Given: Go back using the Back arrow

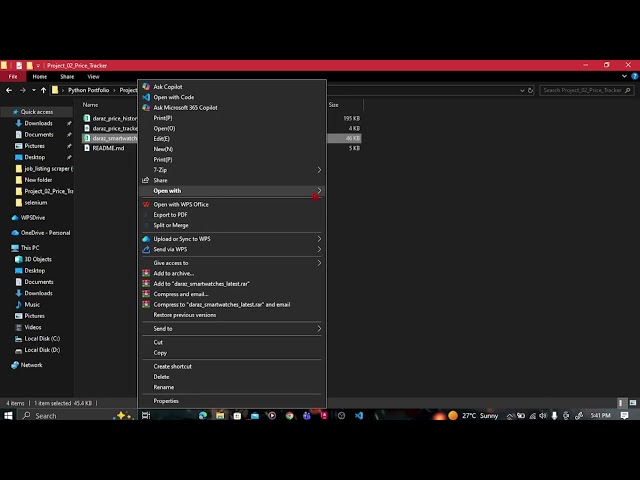Looking at the screenshot, I should [x=9, y=90].
